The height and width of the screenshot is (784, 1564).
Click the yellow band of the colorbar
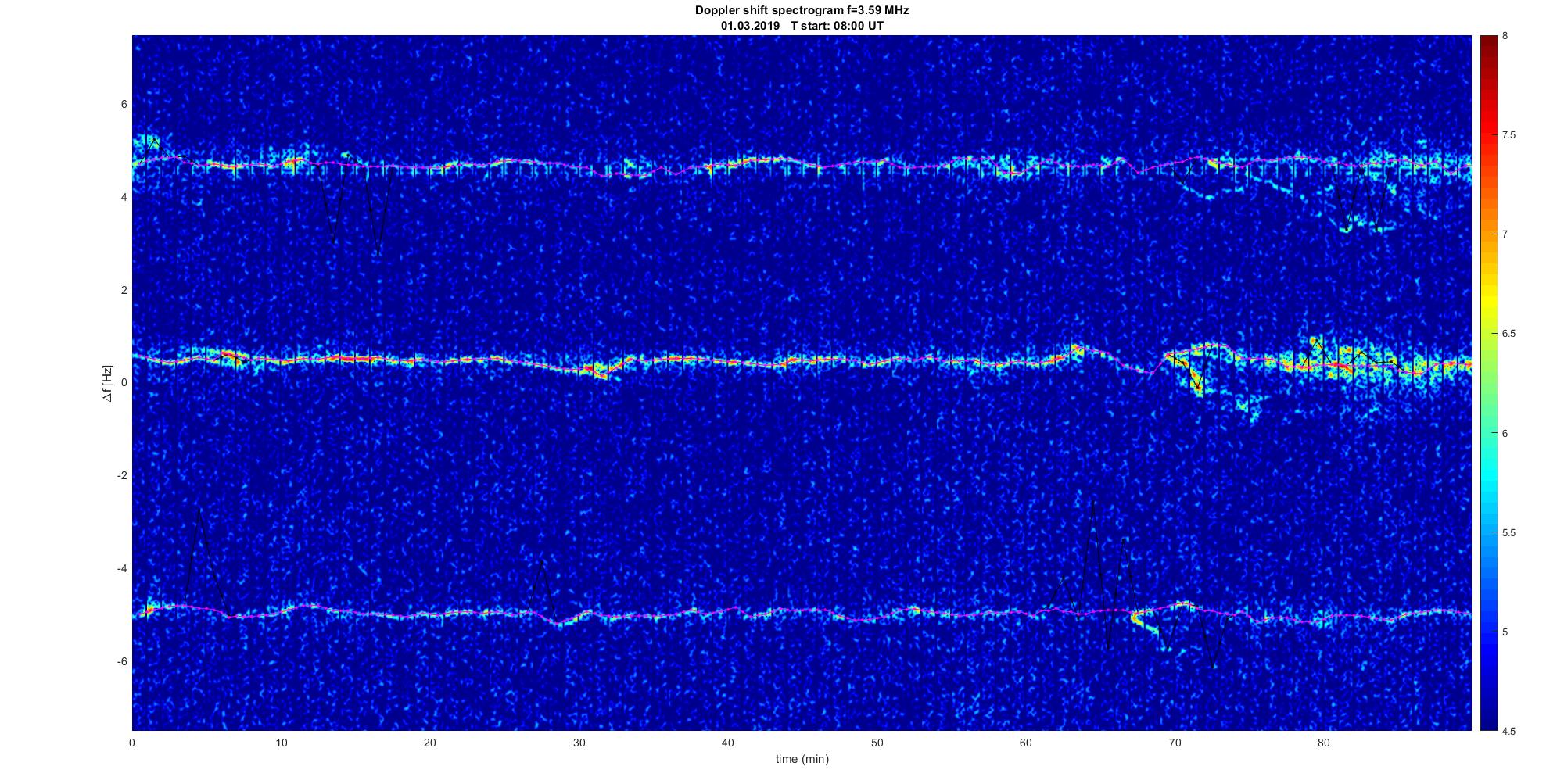(1488, 301)
